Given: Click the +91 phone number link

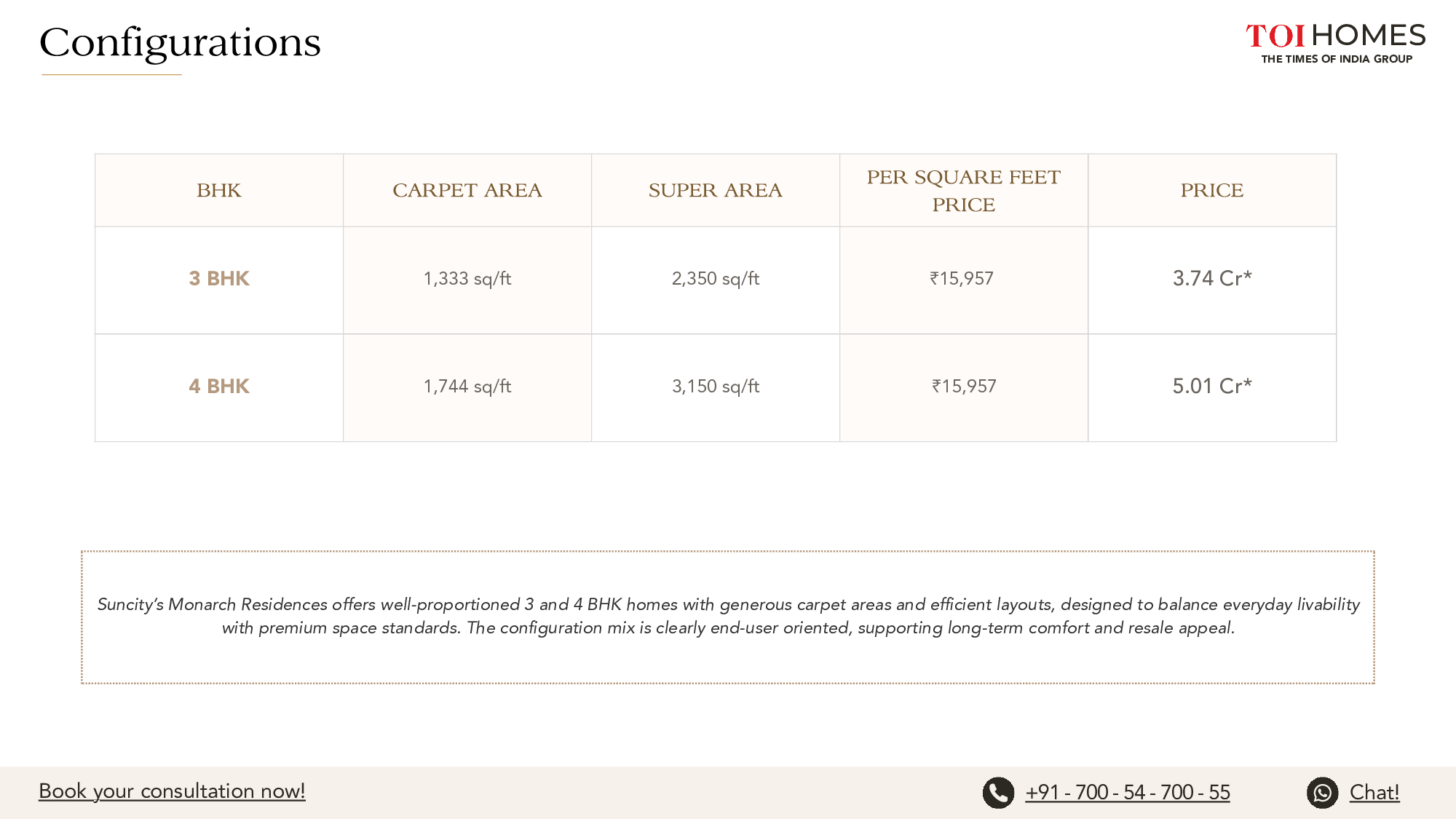Looking at the screenshot, I should point(1127,793).
